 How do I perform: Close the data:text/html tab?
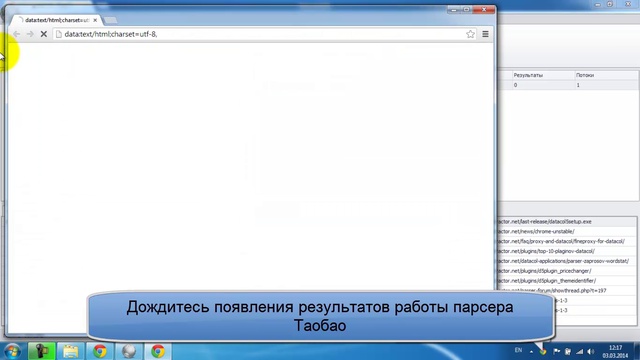click(x=95, y=20)
